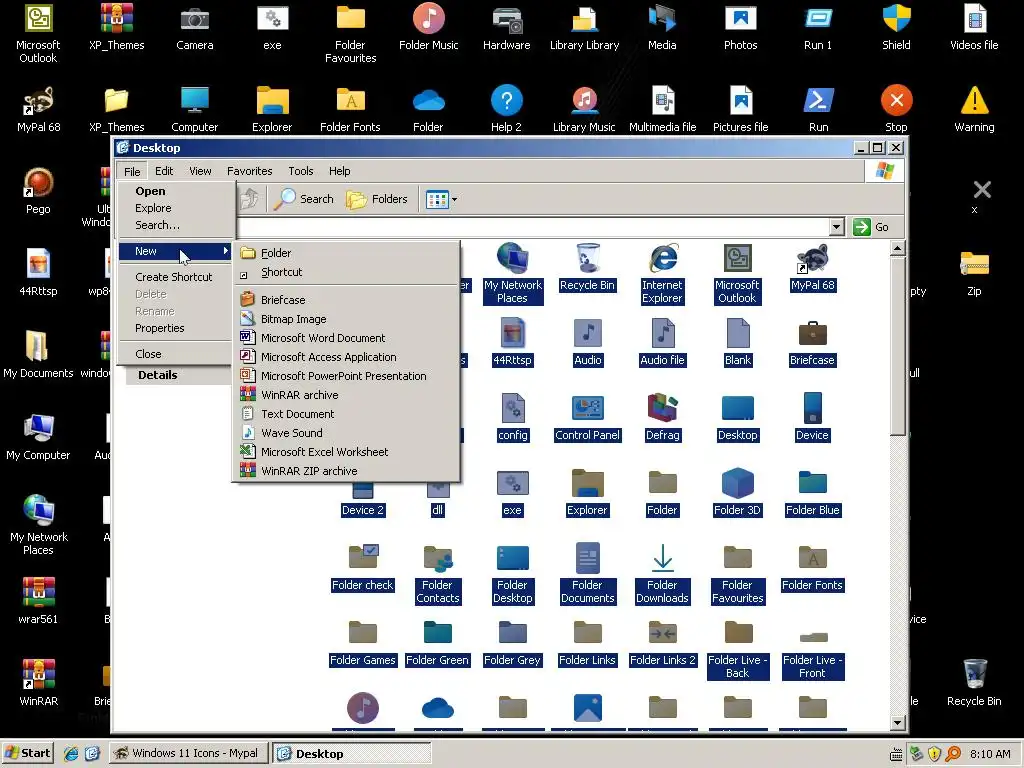Create new Microsoft Word Document
Viewport: 1024px width, 768px height.
tap(346, 338)
